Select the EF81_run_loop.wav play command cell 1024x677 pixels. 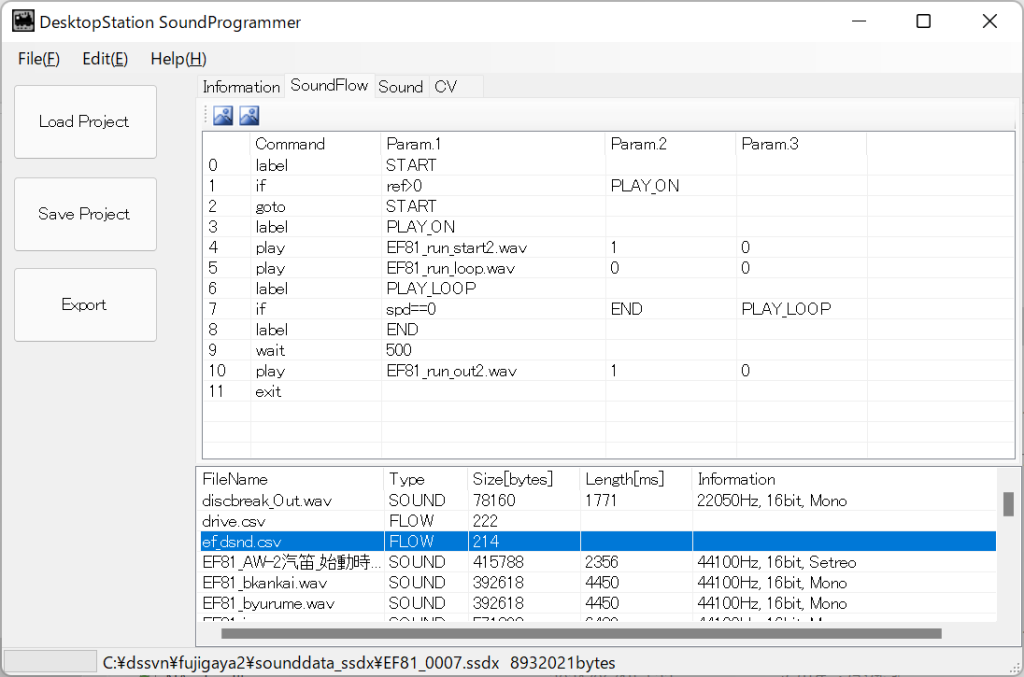(450, 268)
